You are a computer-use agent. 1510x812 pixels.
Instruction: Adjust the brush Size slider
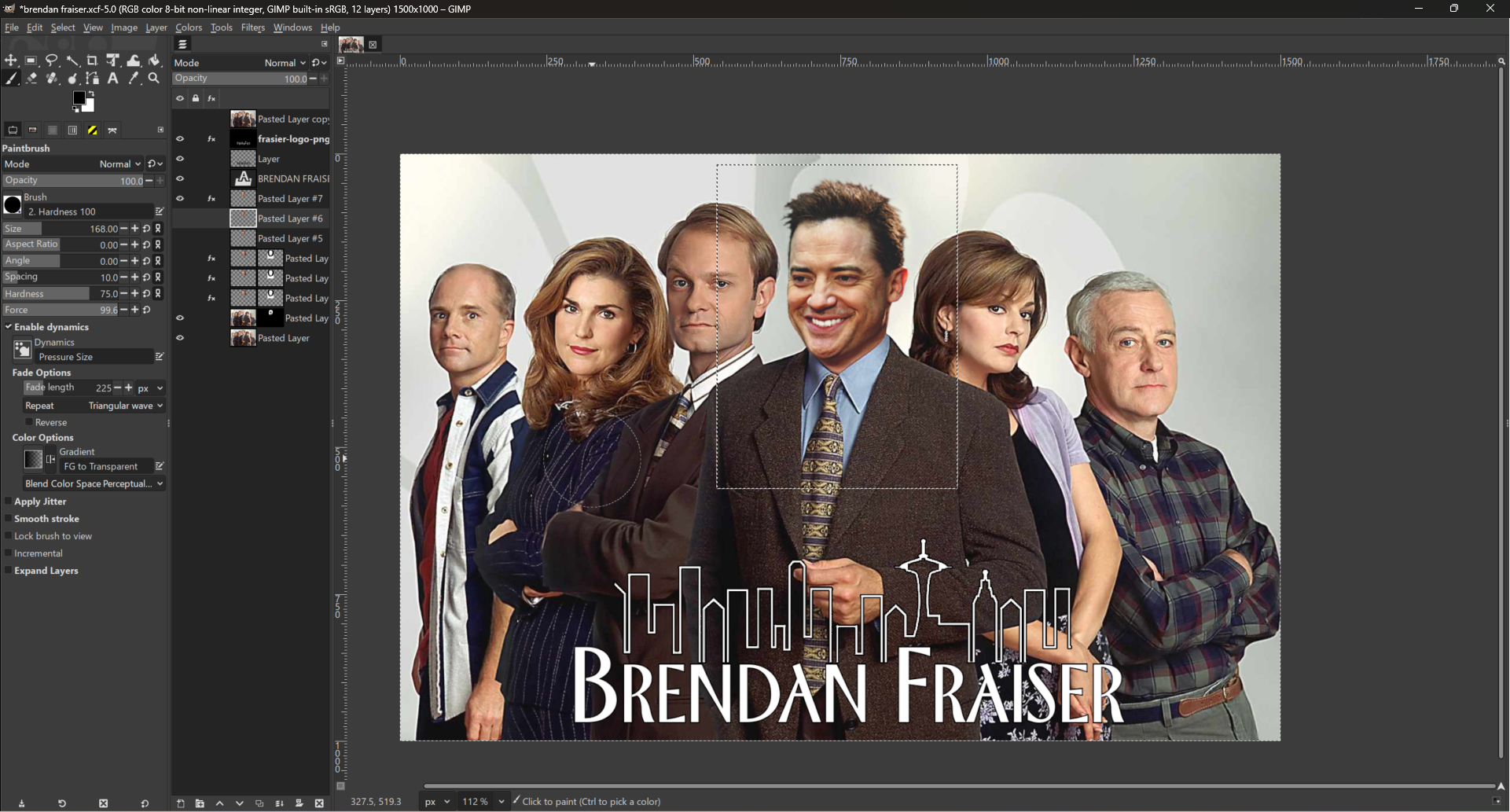[61, 229]
